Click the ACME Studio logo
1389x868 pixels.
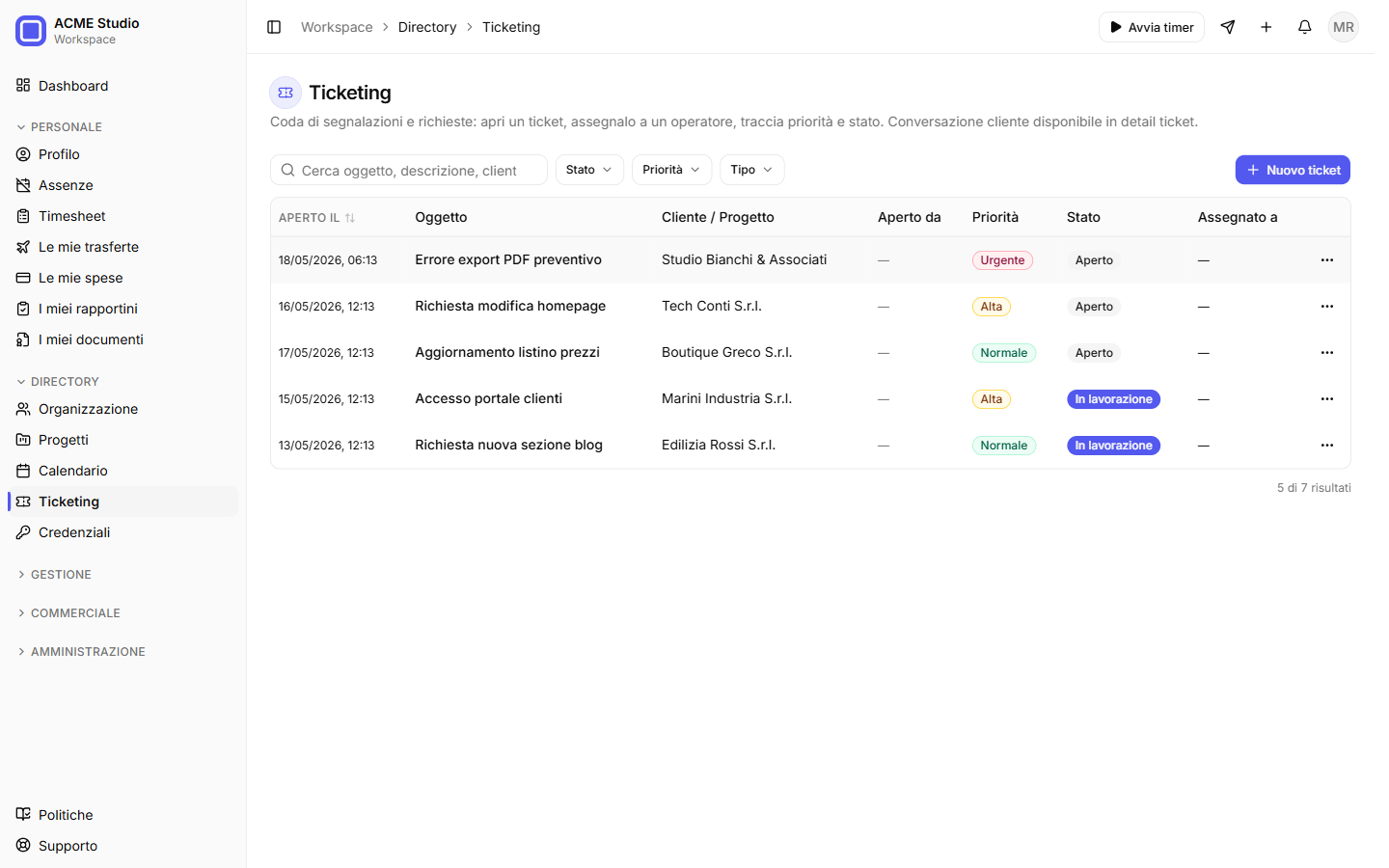31,31
